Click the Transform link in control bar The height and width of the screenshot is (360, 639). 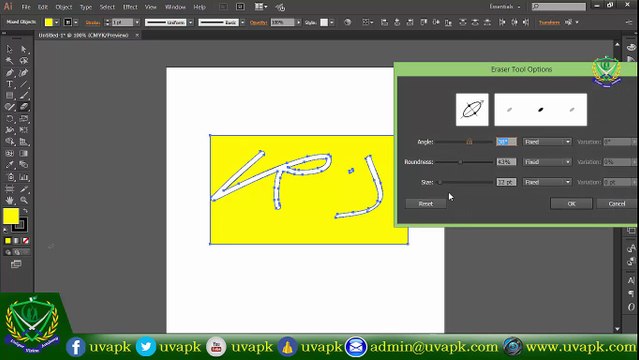pyautogui.click(x=549, y=22)
